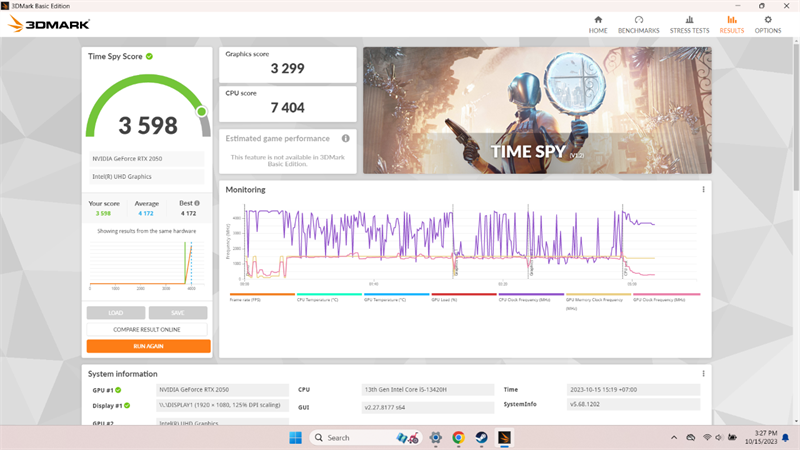Select the Results tab

pos(732,24)
